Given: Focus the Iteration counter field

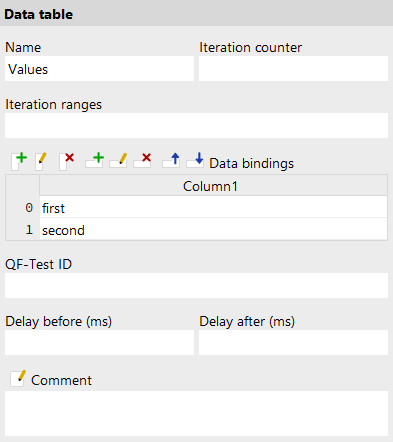Looking at the screenshot, I should coord(293,69).
